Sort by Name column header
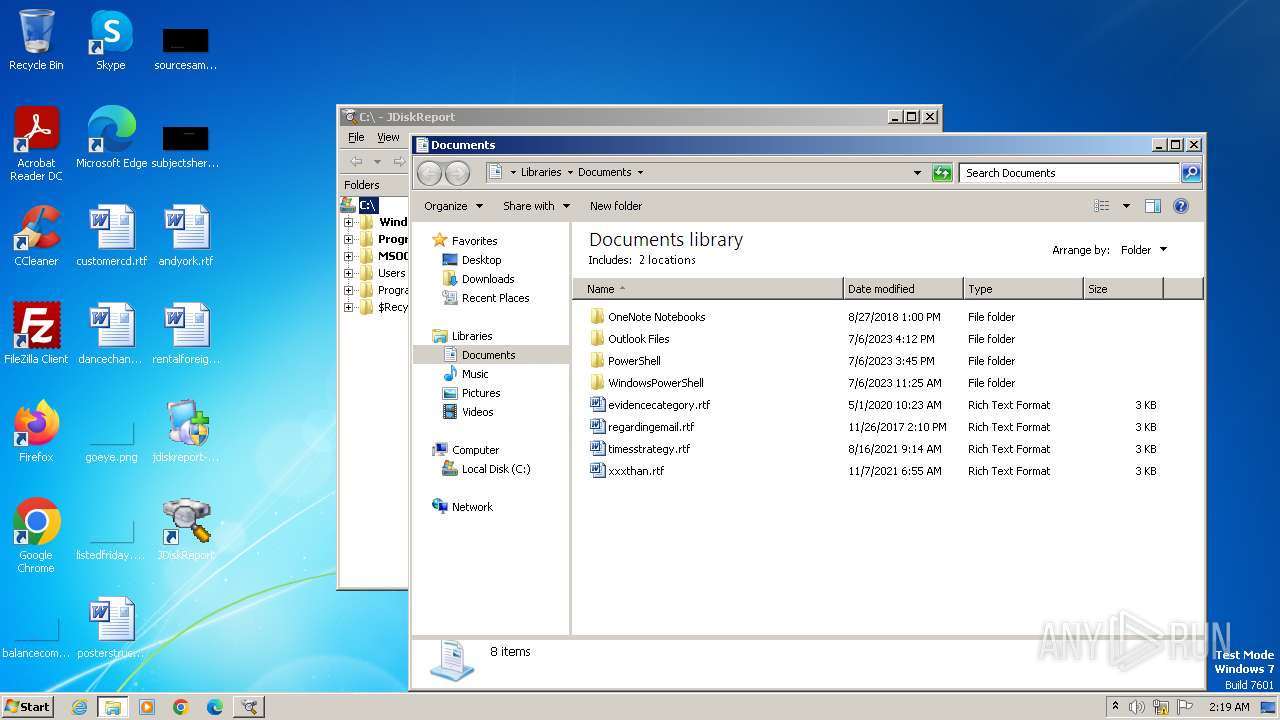 pos(708,289)
